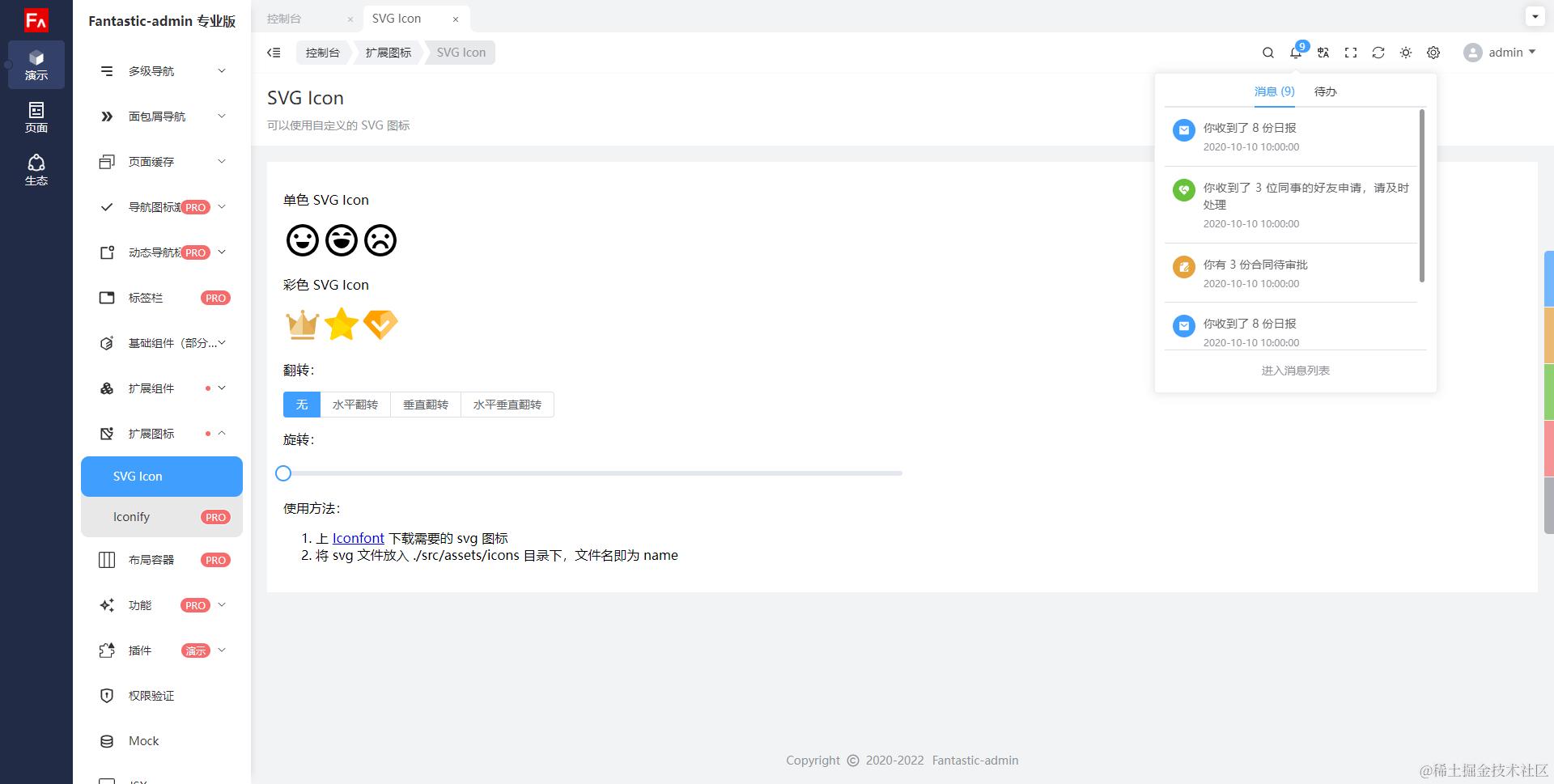The image size is (1554, 784).
Task: Click the green friend request message icon
Action: tap(1184, 190)
